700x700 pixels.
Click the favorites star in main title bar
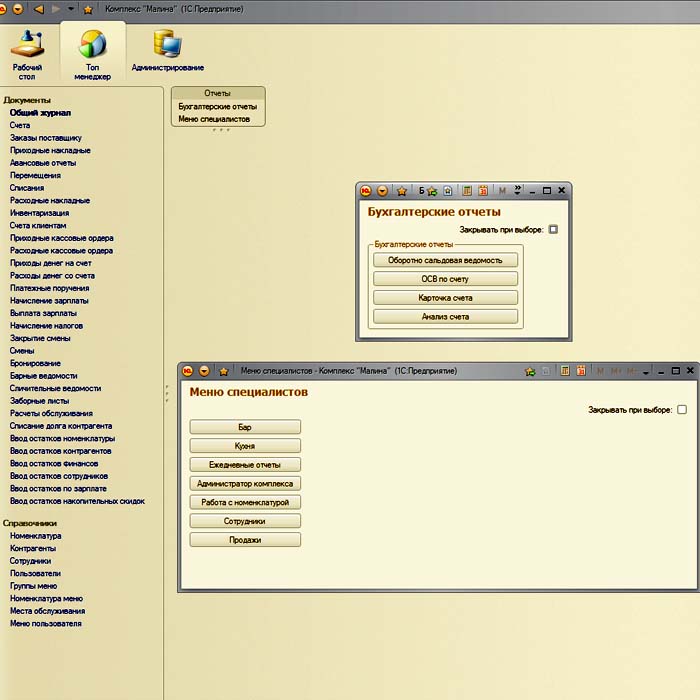(x=88, y=8)
